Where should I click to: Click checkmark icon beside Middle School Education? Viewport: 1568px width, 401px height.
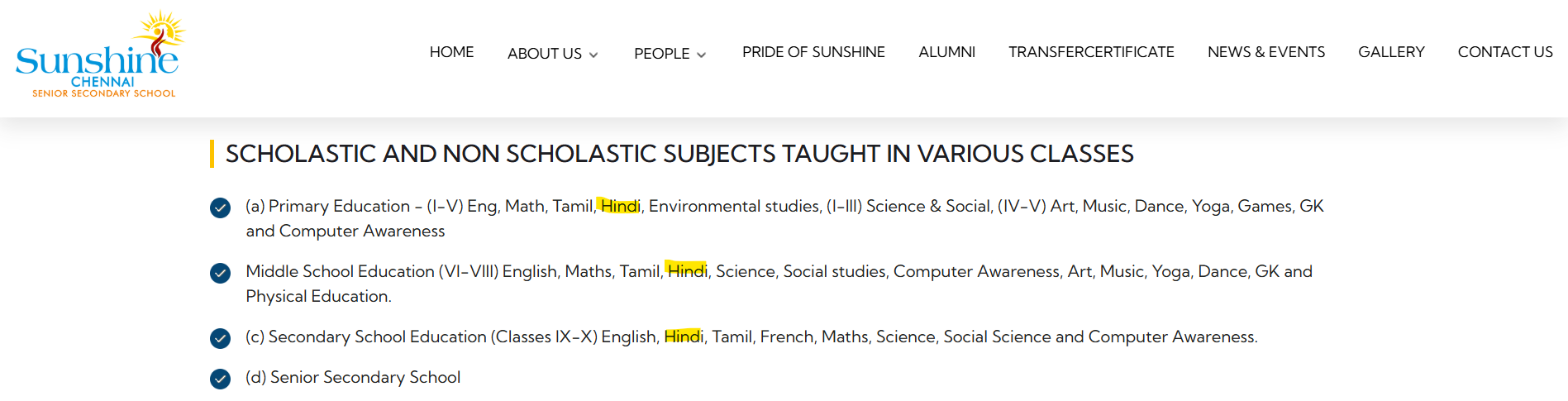(220, 273)
